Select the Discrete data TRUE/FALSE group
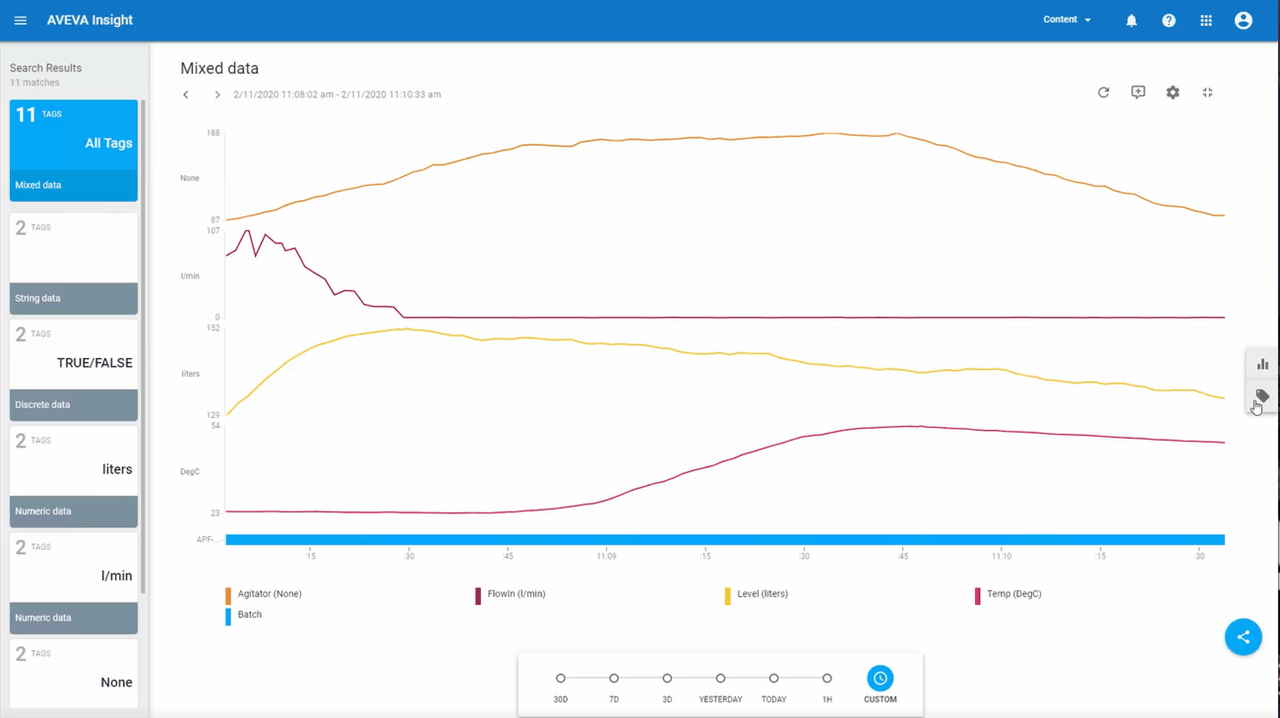1280x718 pixels. click(x=74, y=370)
